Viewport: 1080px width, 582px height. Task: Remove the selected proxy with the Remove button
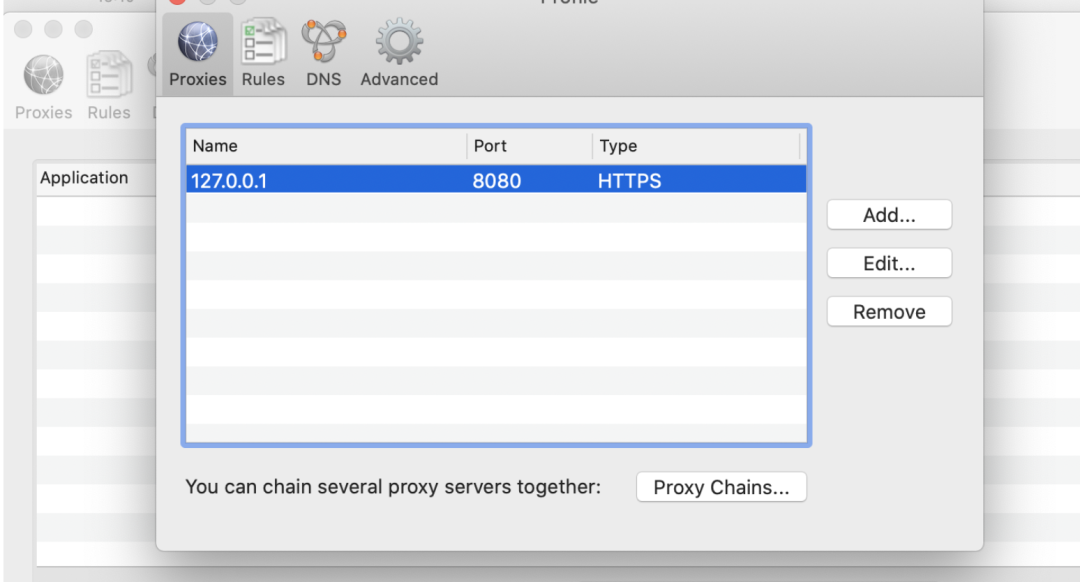point(889,312)
